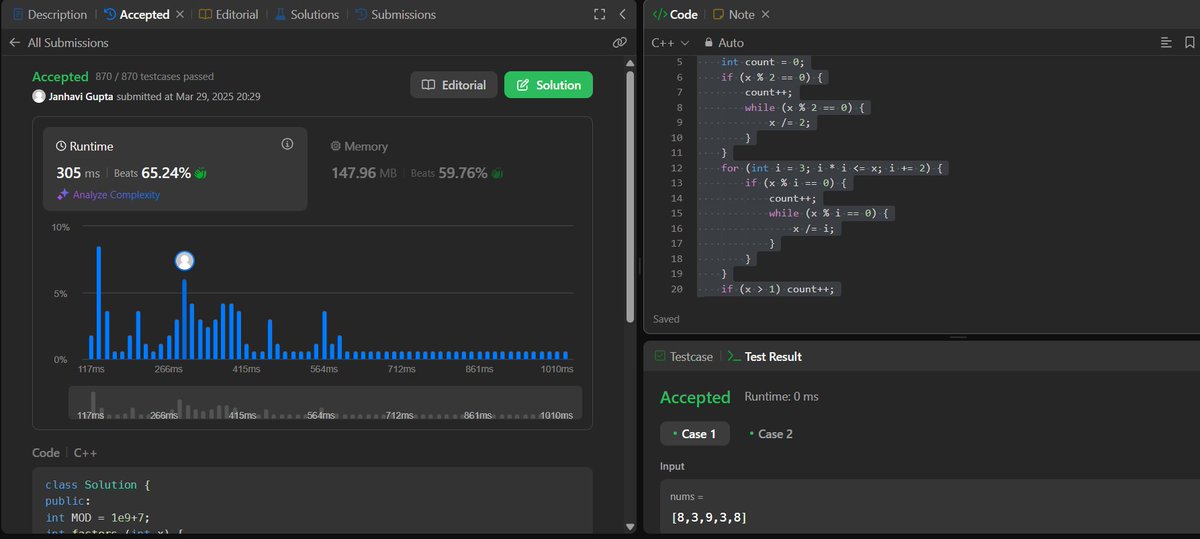1200x539 pixels.
Task: Click the Runtime stats card
Action: [176, 169]
